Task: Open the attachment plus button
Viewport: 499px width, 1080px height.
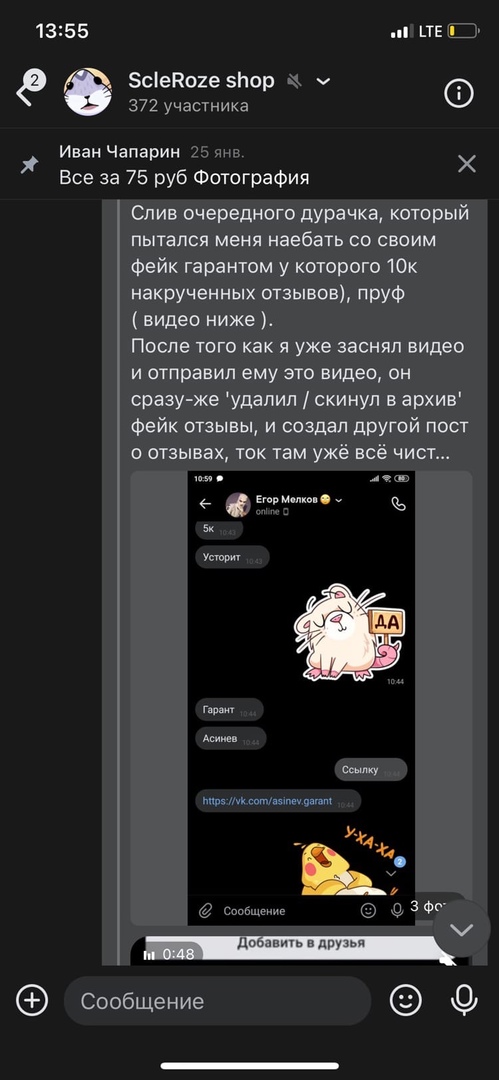Action: [32, 1000]
